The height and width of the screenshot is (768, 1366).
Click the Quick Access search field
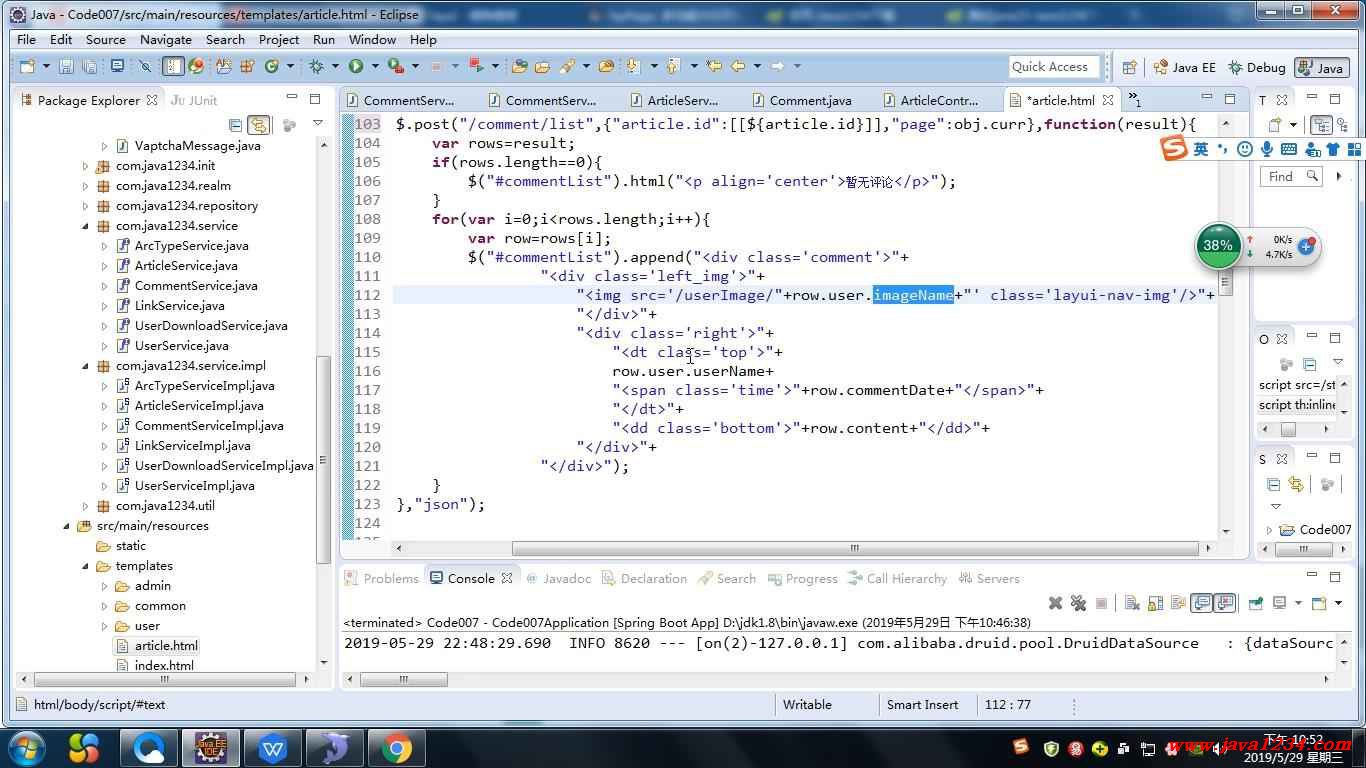click(1054, 67)
